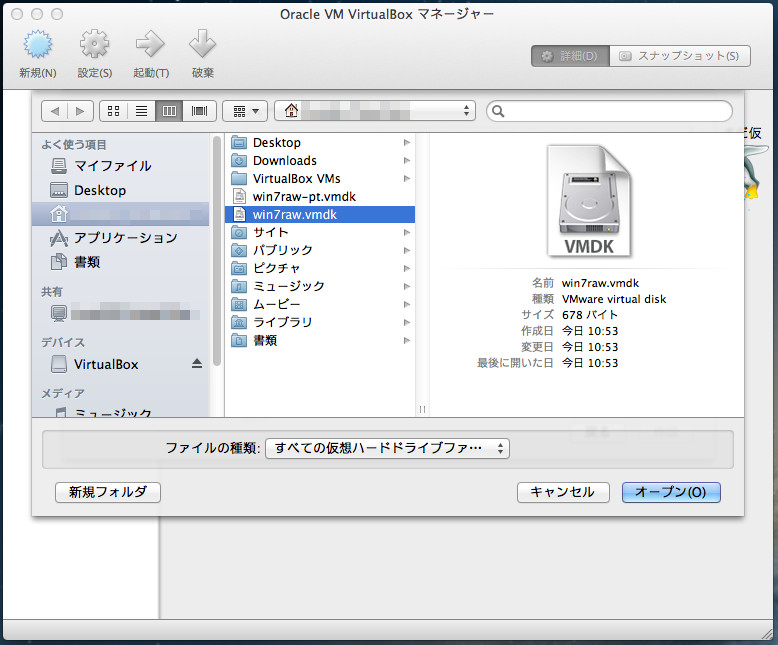Viewport: 778px width, 645px height.
Task: Select the win7raw.vmdk file
Action: [320, 215]
